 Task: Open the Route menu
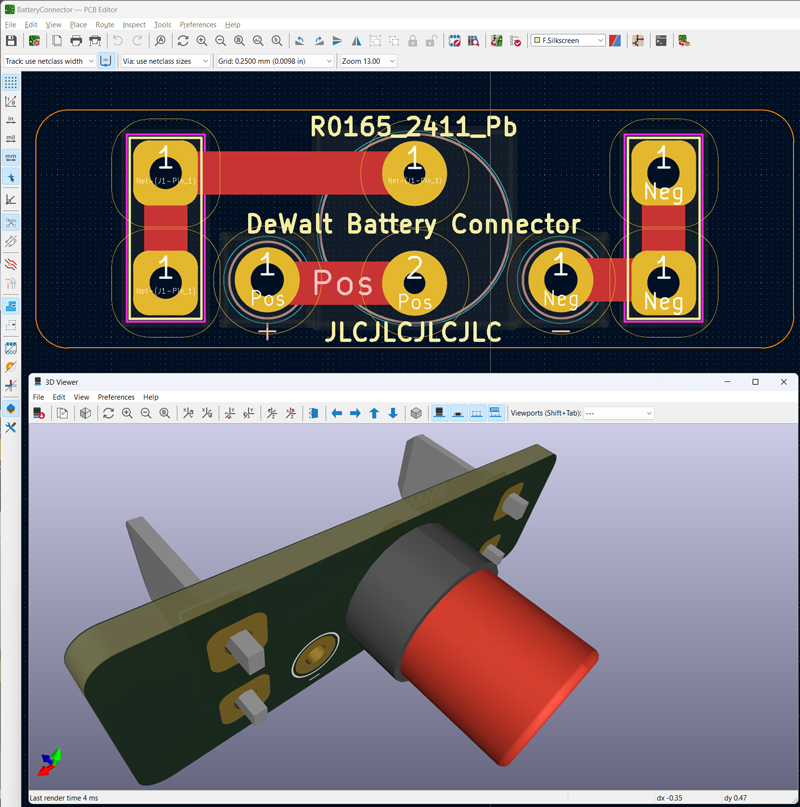105,24
